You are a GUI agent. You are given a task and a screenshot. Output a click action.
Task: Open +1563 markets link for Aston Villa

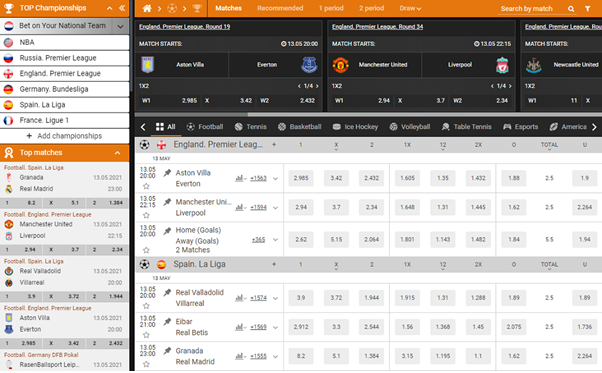tap(258, 178)
